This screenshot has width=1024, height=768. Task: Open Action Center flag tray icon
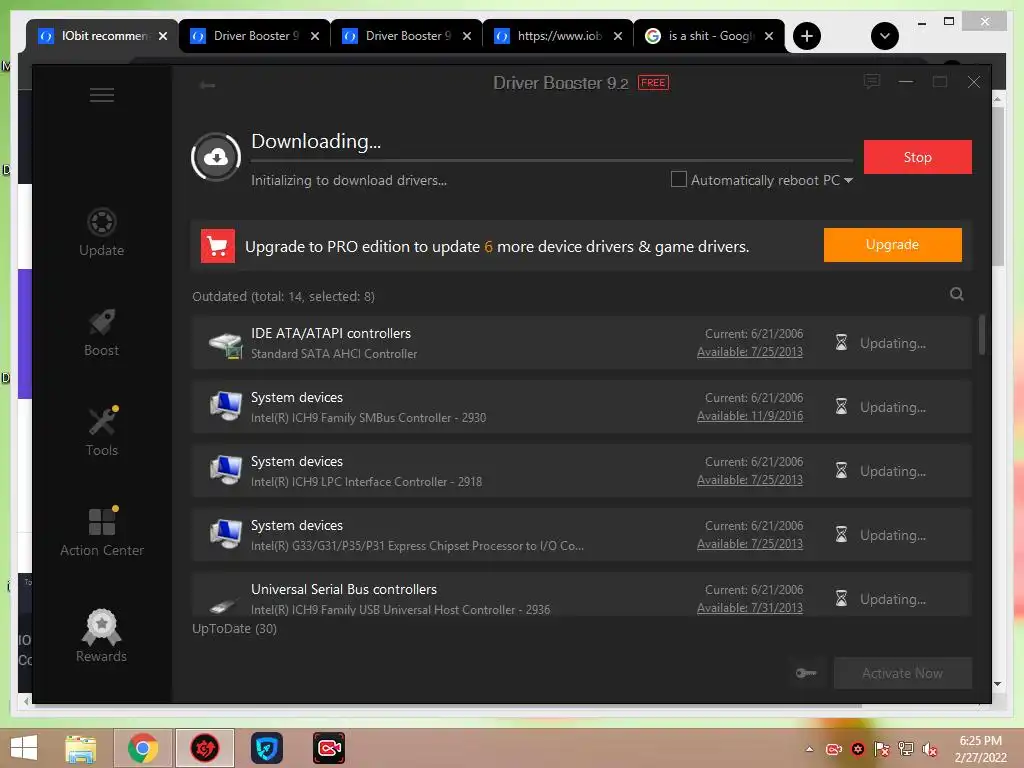882,749
